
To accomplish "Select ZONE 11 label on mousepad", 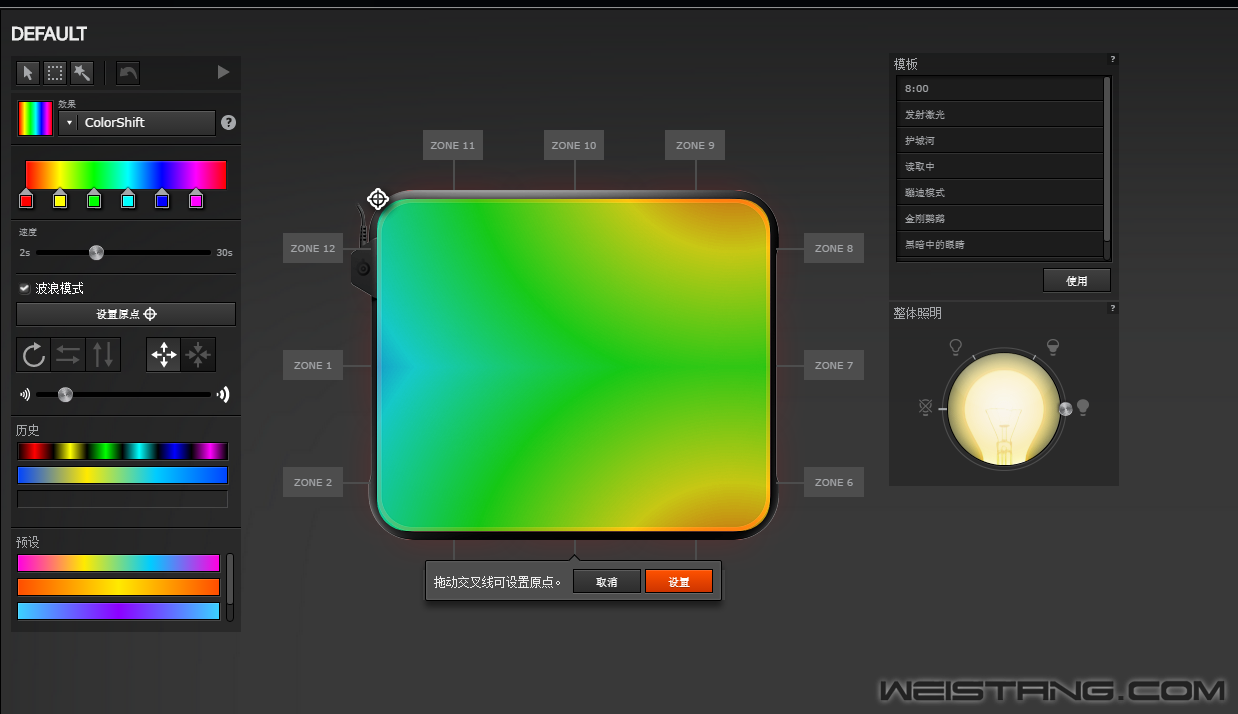I will tap(452, 145).
